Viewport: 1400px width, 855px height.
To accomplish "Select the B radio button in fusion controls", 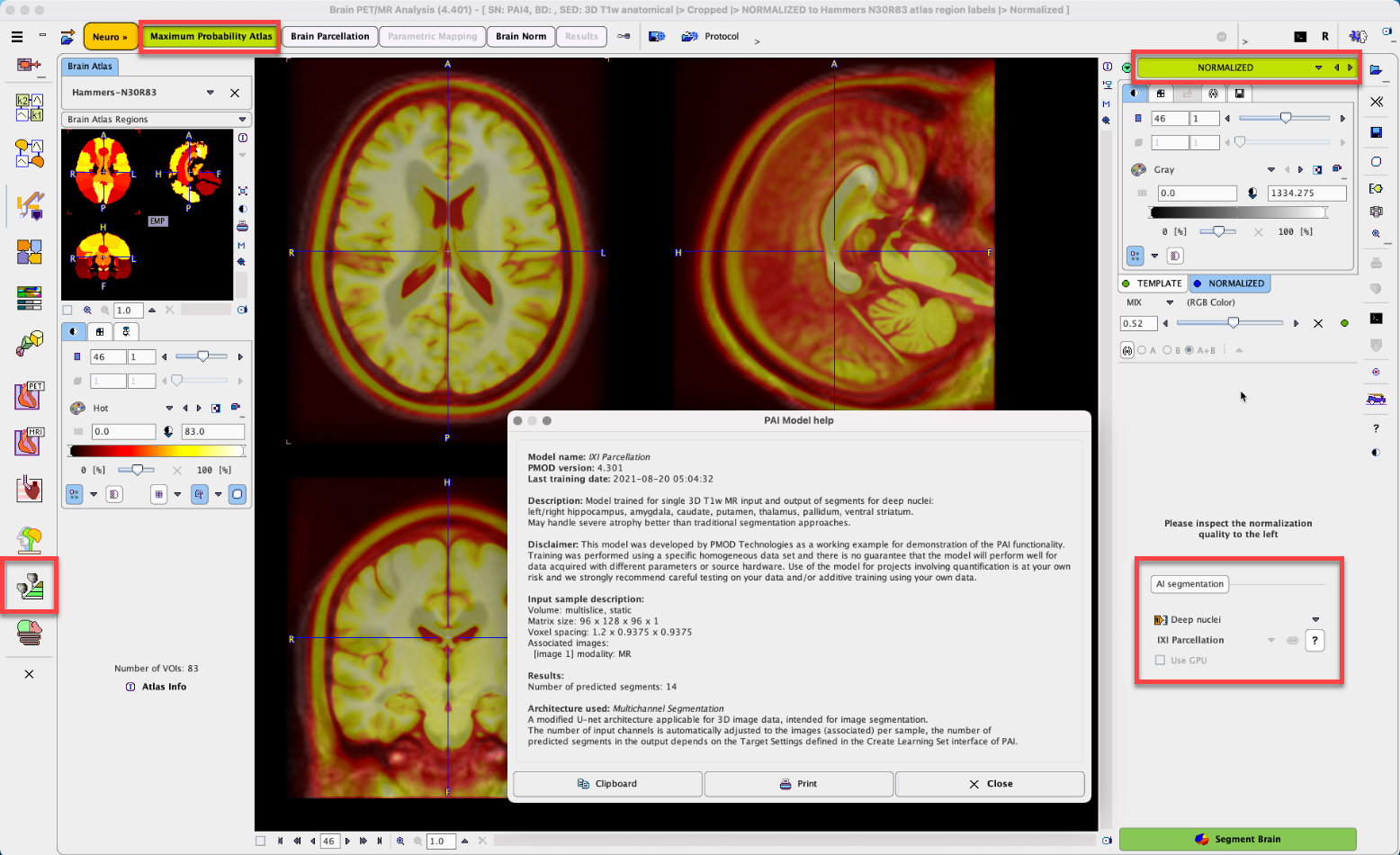I will [1167, 350].
